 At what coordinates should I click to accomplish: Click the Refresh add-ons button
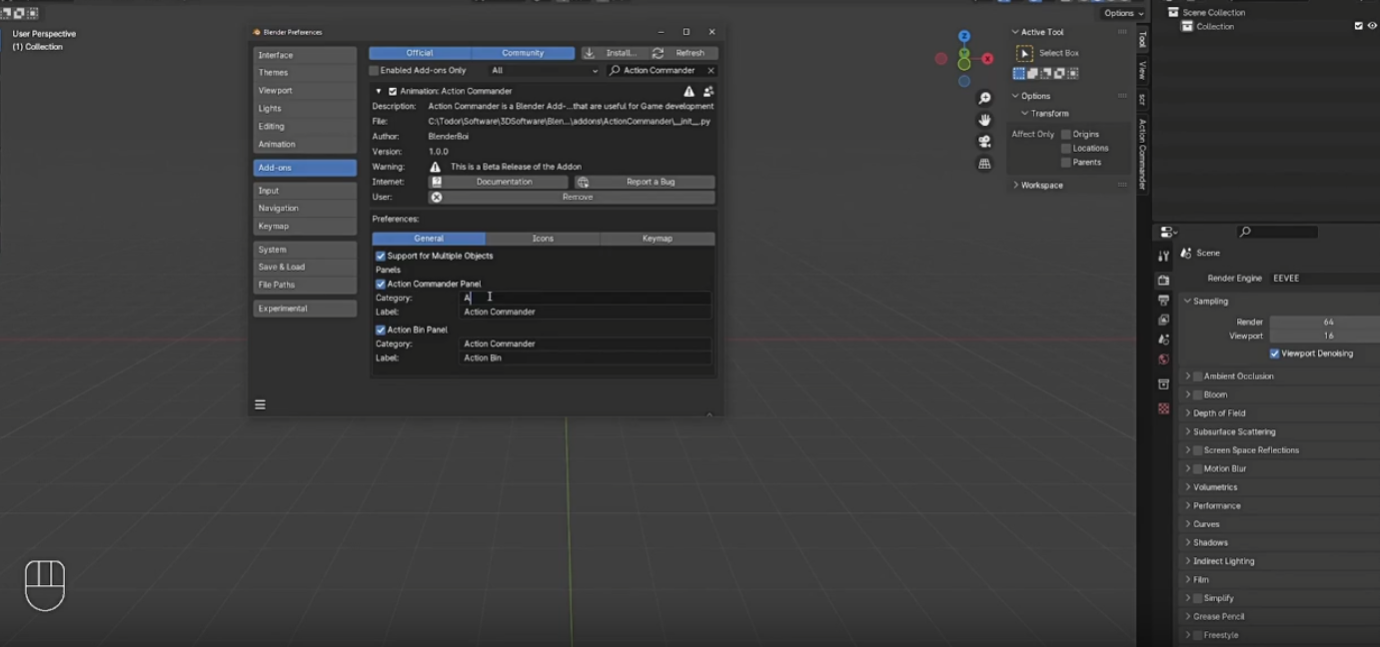[681, 53]
